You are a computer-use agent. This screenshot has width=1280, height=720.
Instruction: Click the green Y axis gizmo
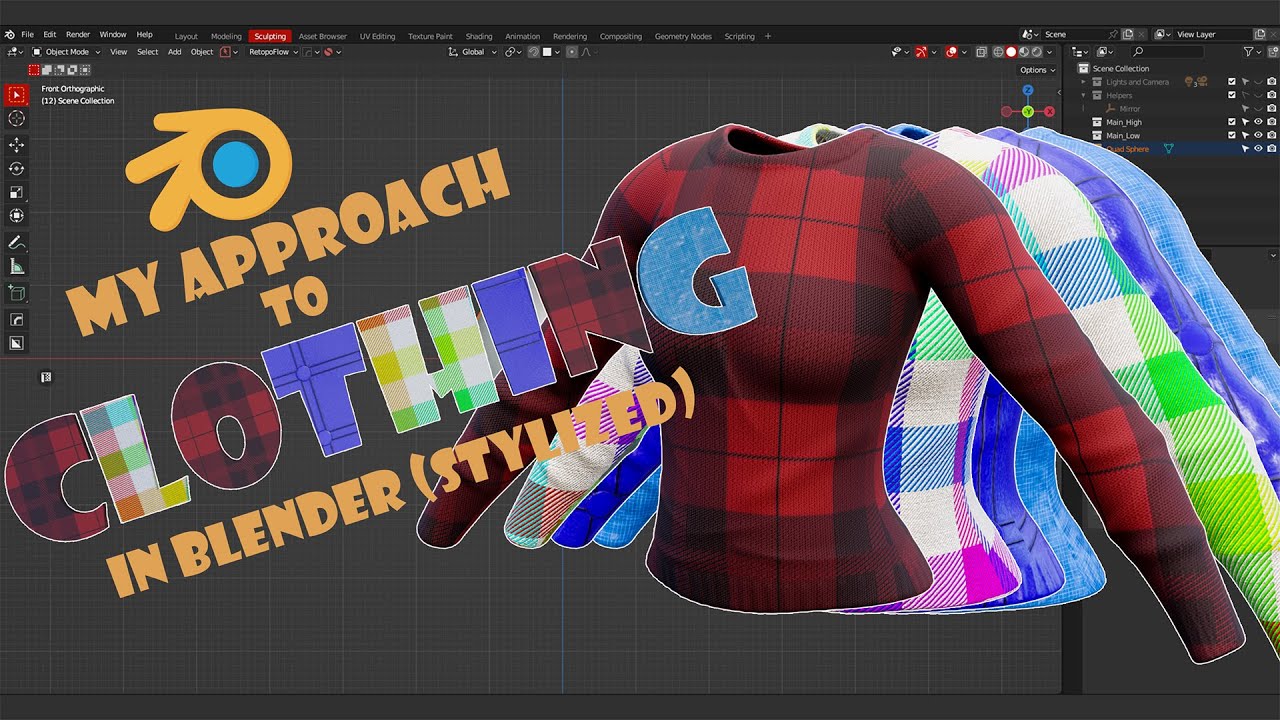[1028, 111]
